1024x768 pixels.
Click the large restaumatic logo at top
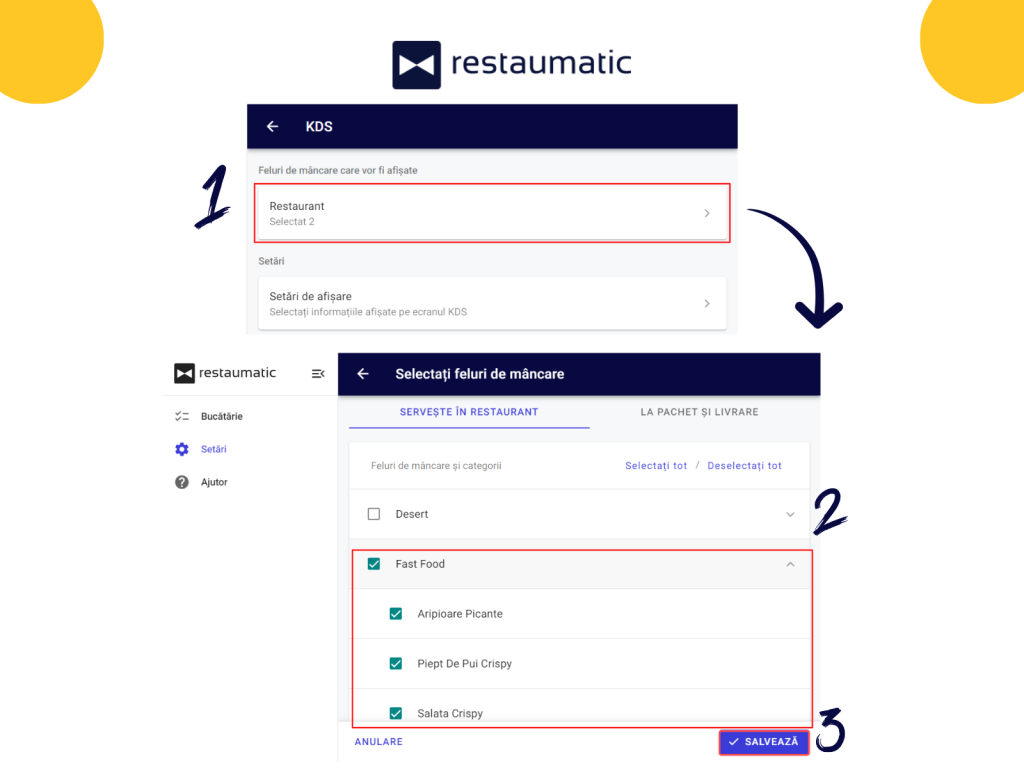[512, 65]
